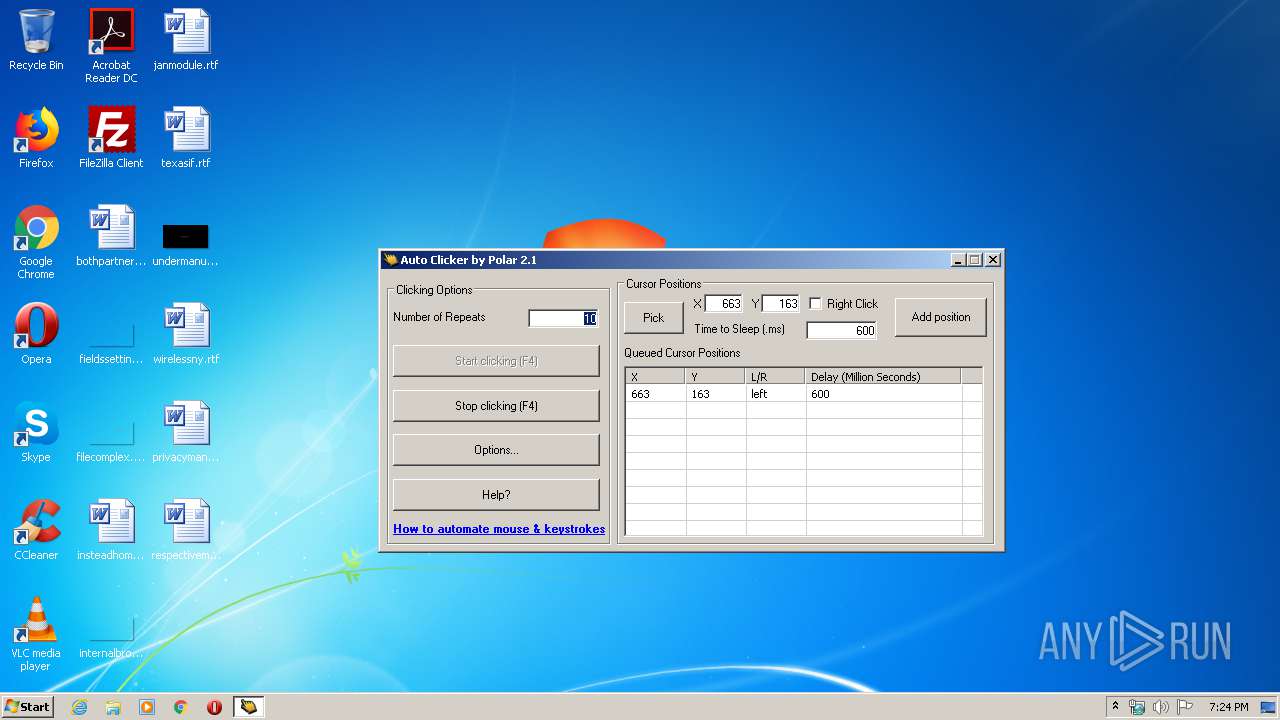This screenshot has width=1280, height=720.
Task: Select the janmodule.rtf desktop file
Action: pos(186,40)
